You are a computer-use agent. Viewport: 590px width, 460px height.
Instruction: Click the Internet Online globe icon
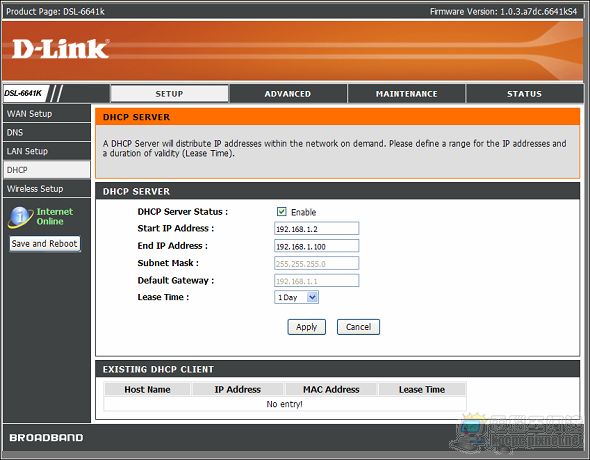[20, 217]
